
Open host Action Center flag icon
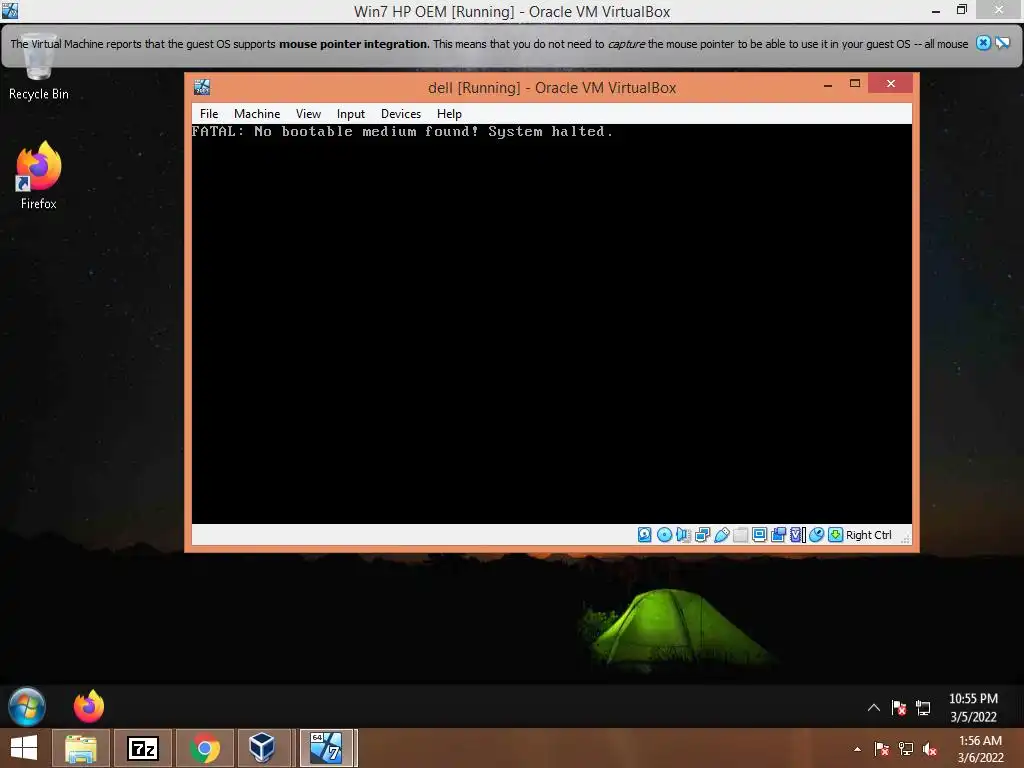(x=881, y=749)
